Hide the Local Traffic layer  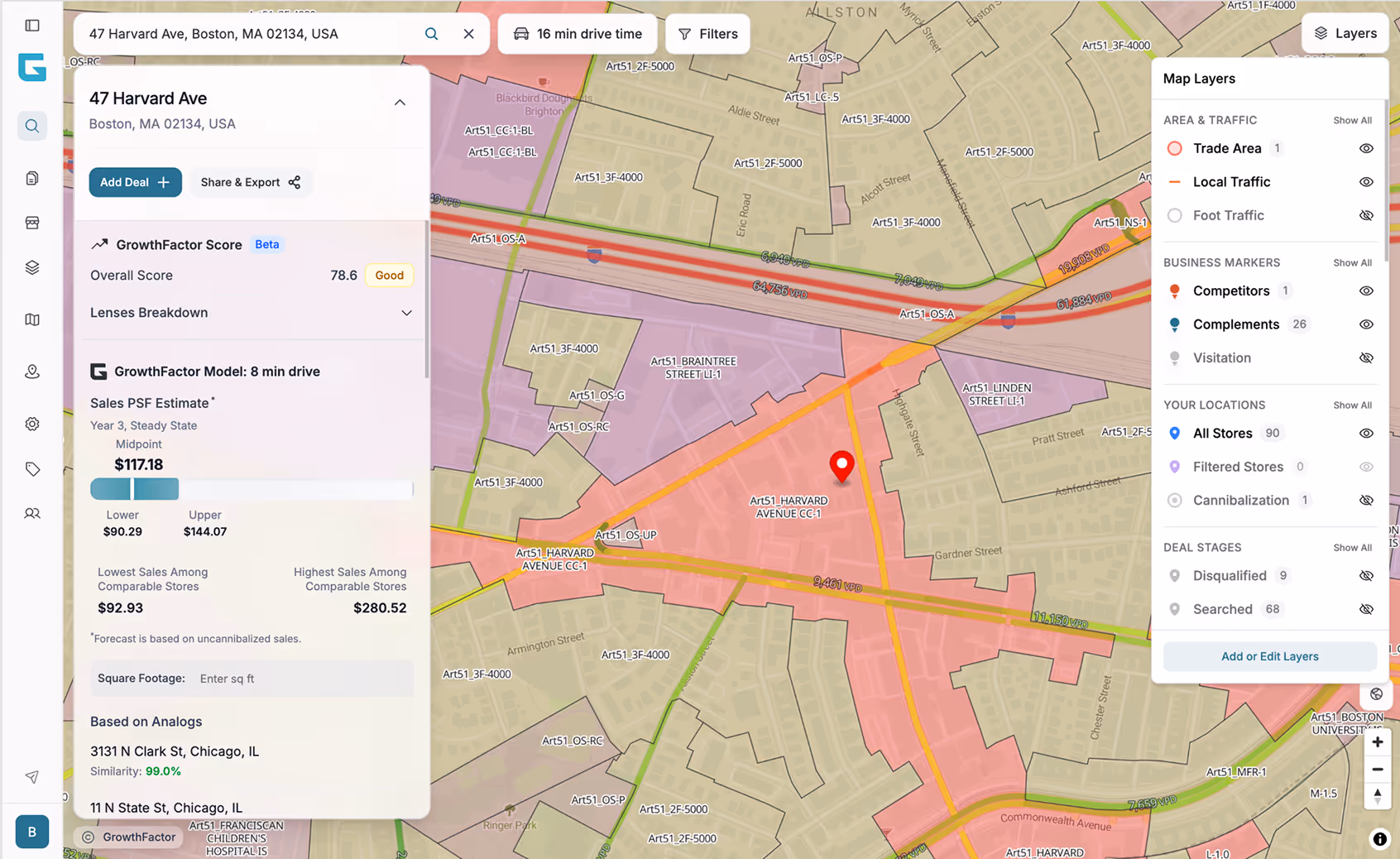click(1366, 182)
